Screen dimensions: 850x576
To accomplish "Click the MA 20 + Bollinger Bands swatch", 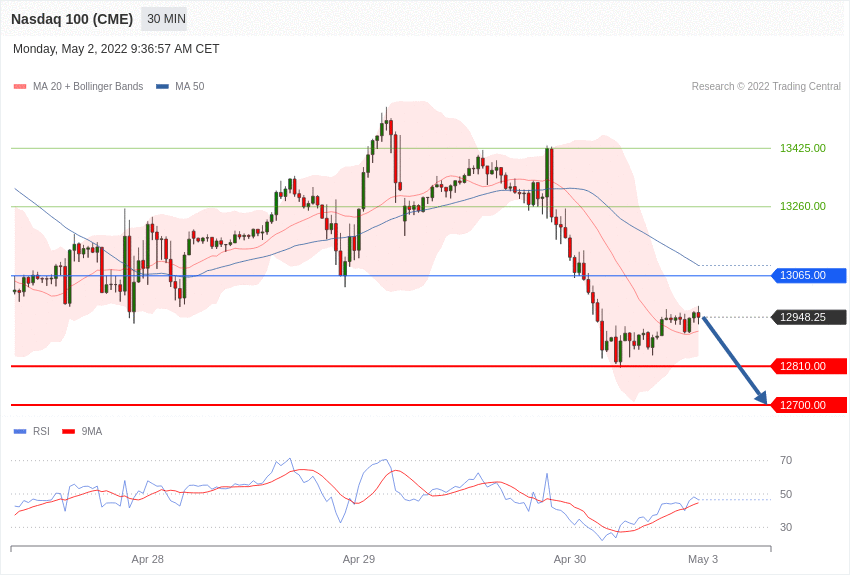I will click(20, 87).
